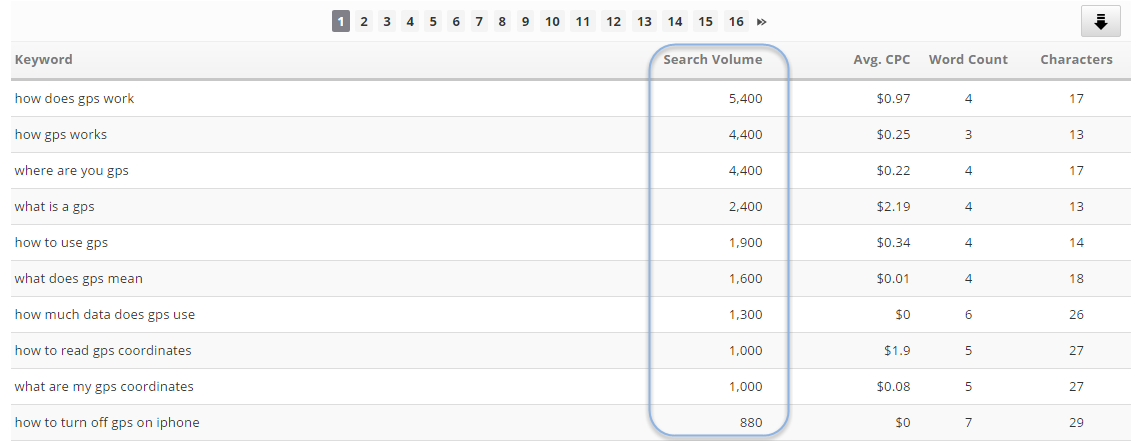Click 'how much data does gps use'
Image resolution: width=1140 pixels, height=441 pixels.
pyautogui.click(x=104, y=314)
